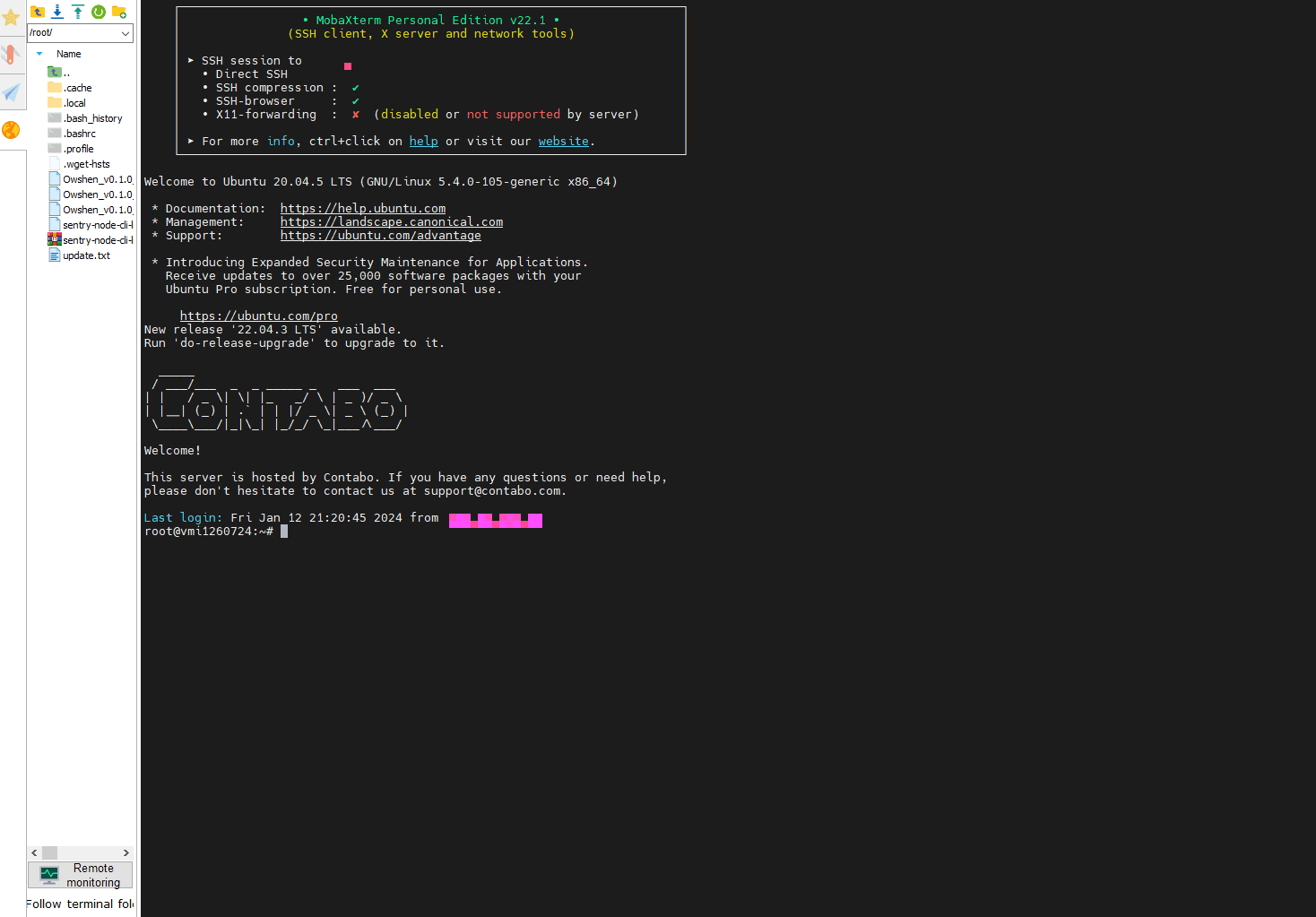Create a new folder via toolbar icon
This screenshot has height=917, width=1316.
point(119,12)
